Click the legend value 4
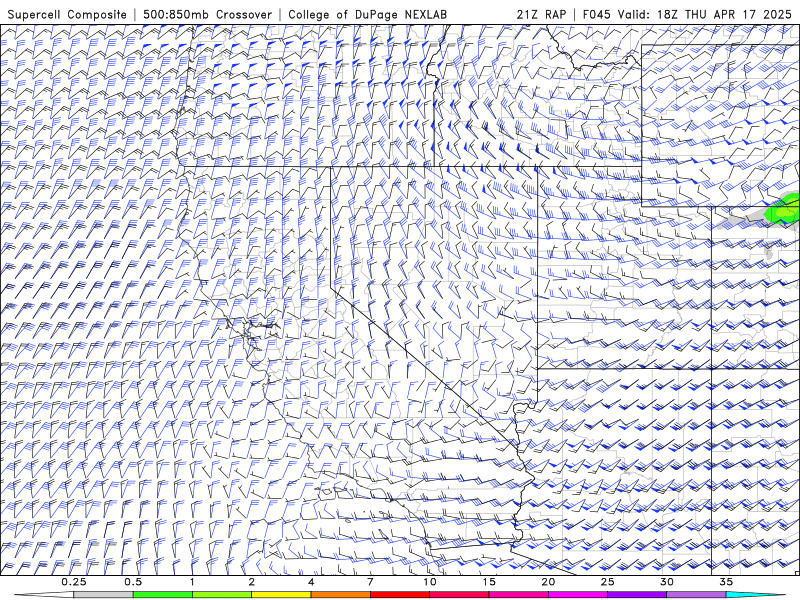The width and height of the screenshot is (800, 600). [311, 582]
